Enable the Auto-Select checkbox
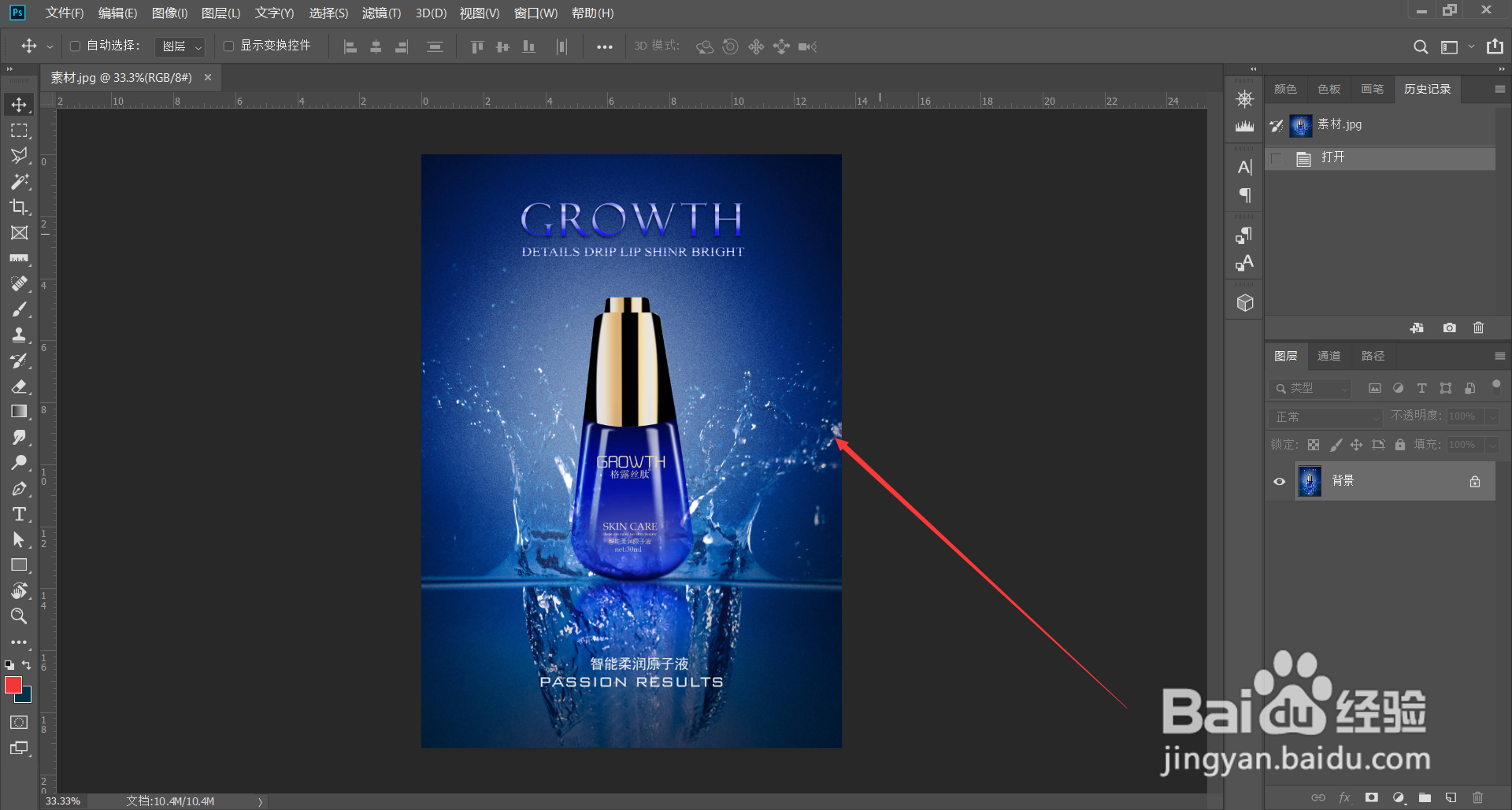The height and width of the screenshot is (810, 1512). (76, 46)
